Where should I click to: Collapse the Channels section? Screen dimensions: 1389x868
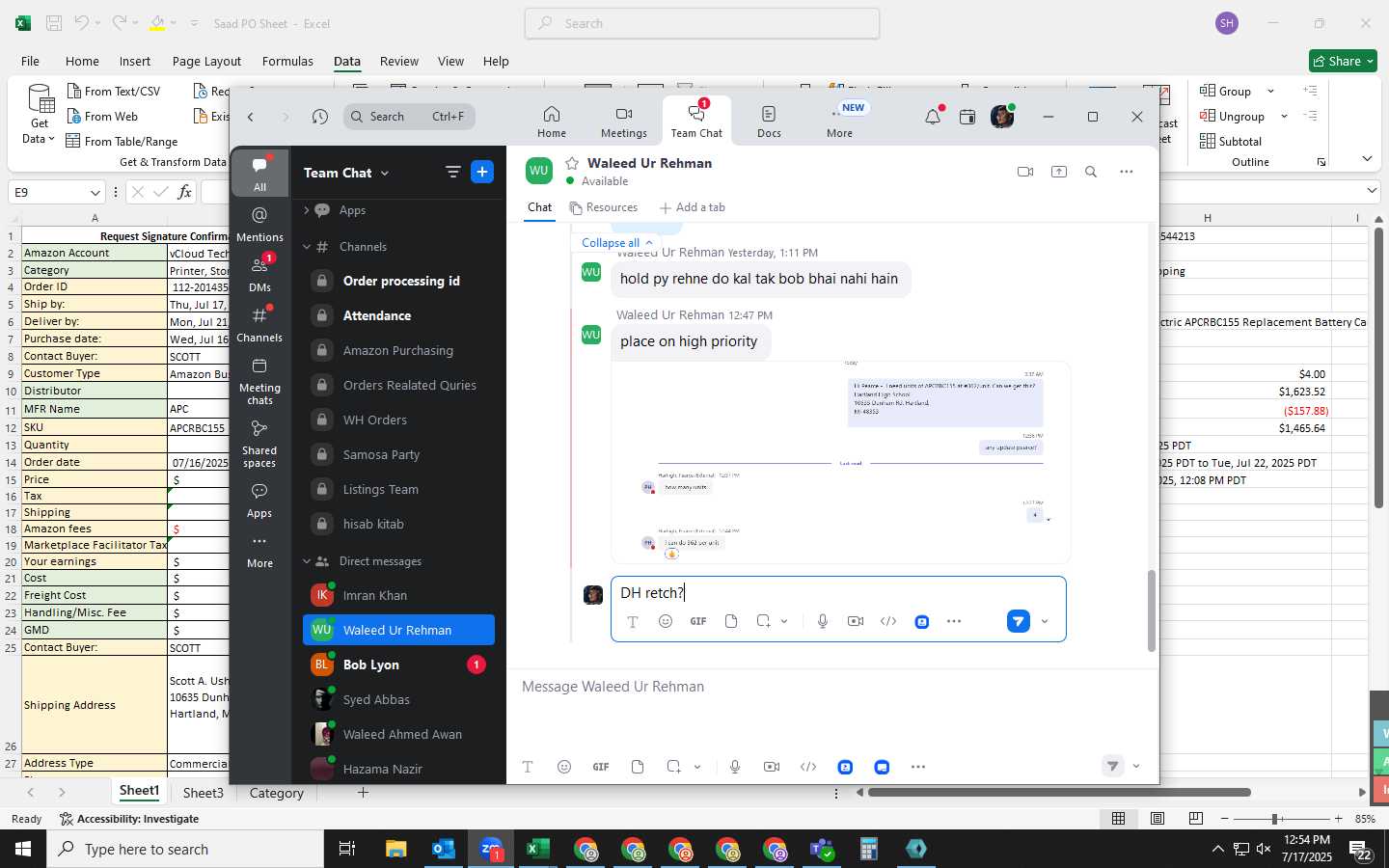(x=307, y=247)
